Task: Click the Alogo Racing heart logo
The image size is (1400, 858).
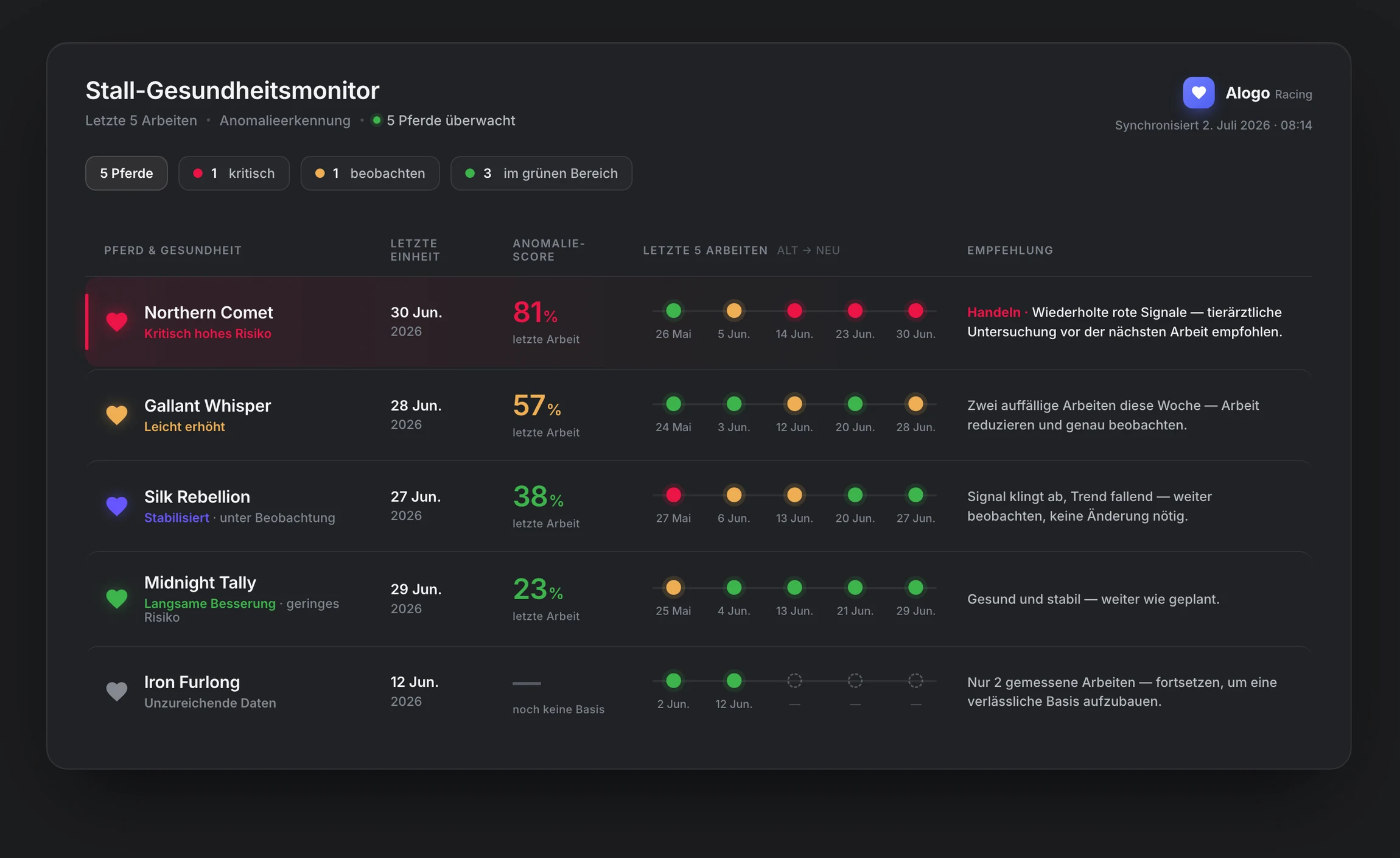Action: click(1199, 93)
